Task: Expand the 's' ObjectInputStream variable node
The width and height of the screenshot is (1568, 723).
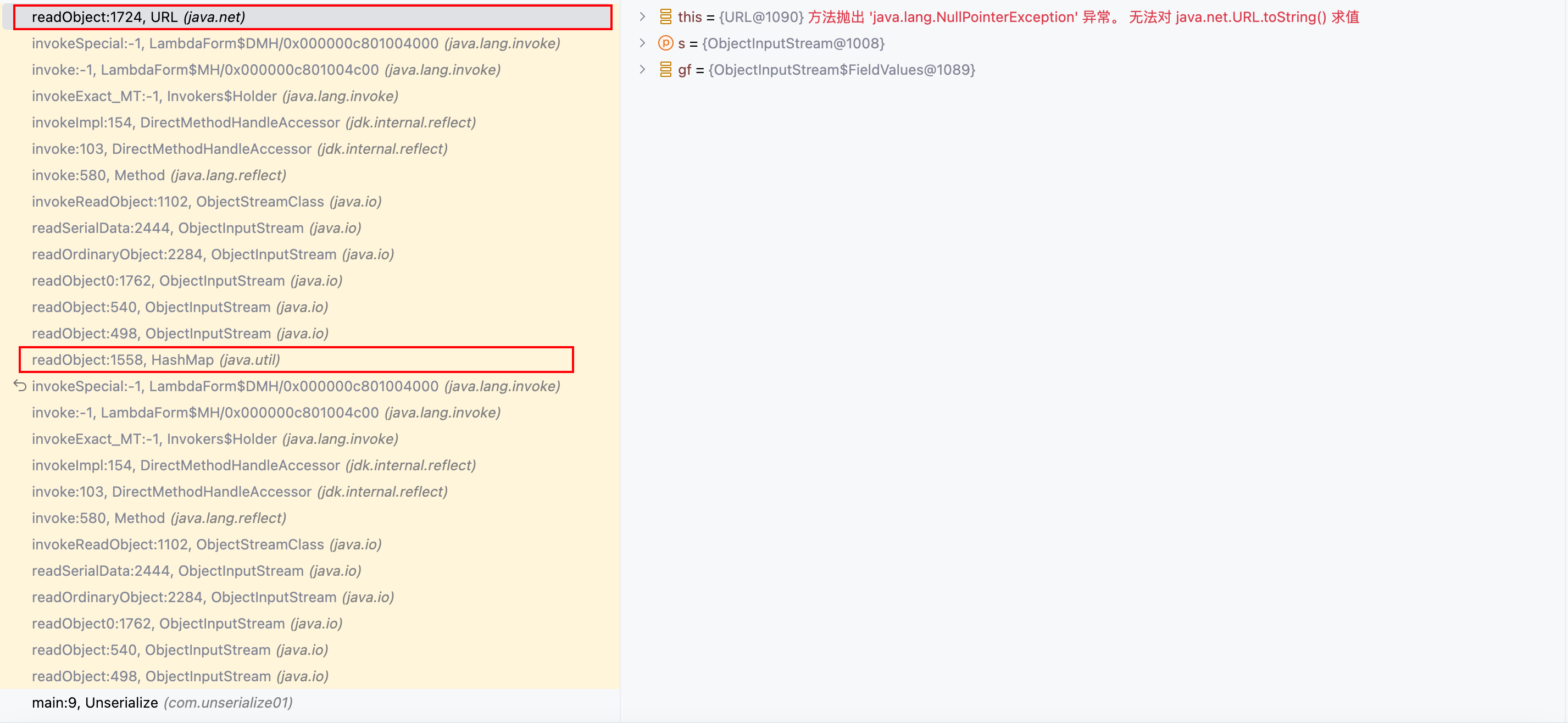Action: pos(642,43)
